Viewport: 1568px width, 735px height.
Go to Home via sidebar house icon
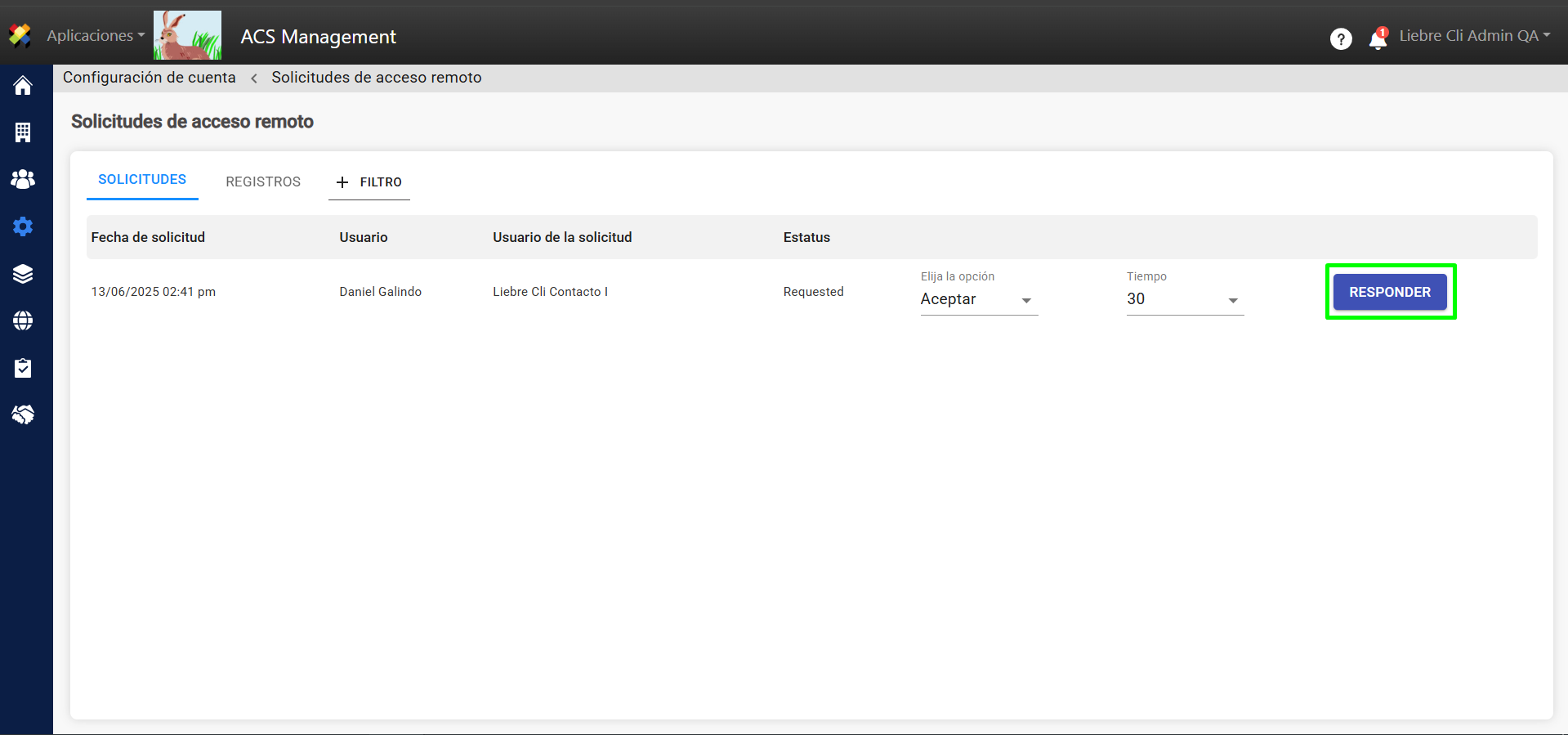click(x=23, y=86)
